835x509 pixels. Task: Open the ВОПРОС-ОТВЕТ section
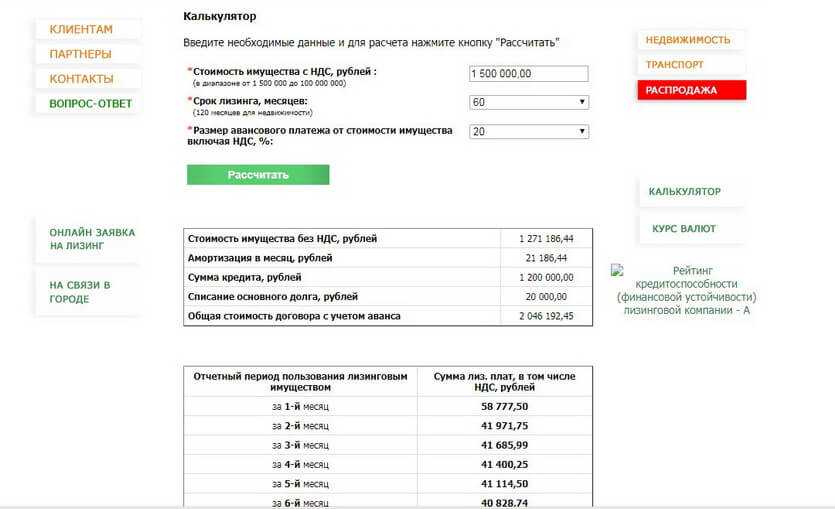[x=91, y=104]
